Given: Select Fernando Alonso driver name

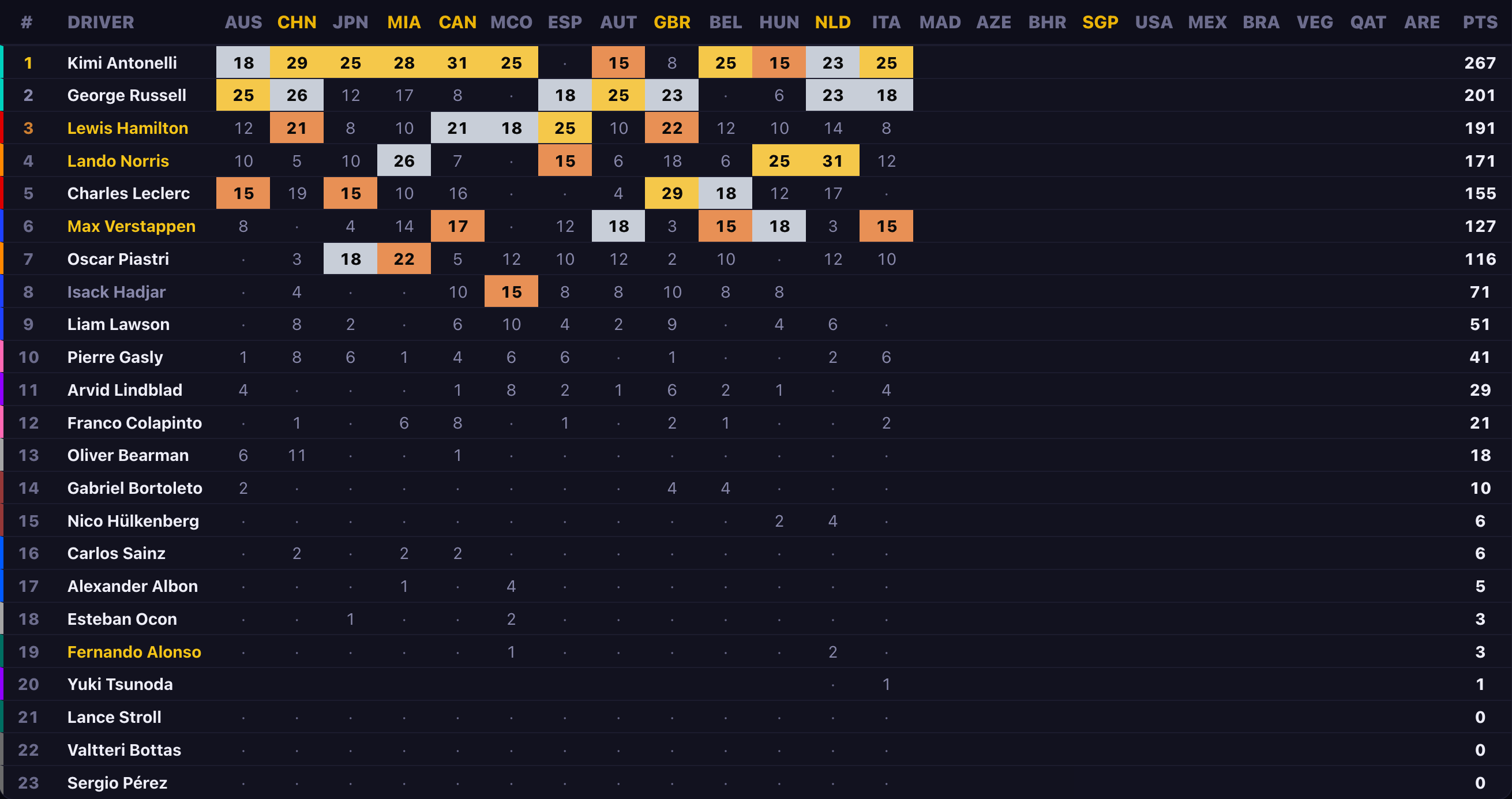Looking at the screenshot, I should pos(134,652).
